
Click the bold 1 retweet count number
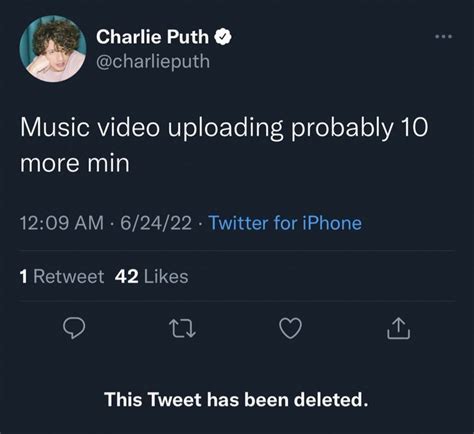tap(23, 276)
